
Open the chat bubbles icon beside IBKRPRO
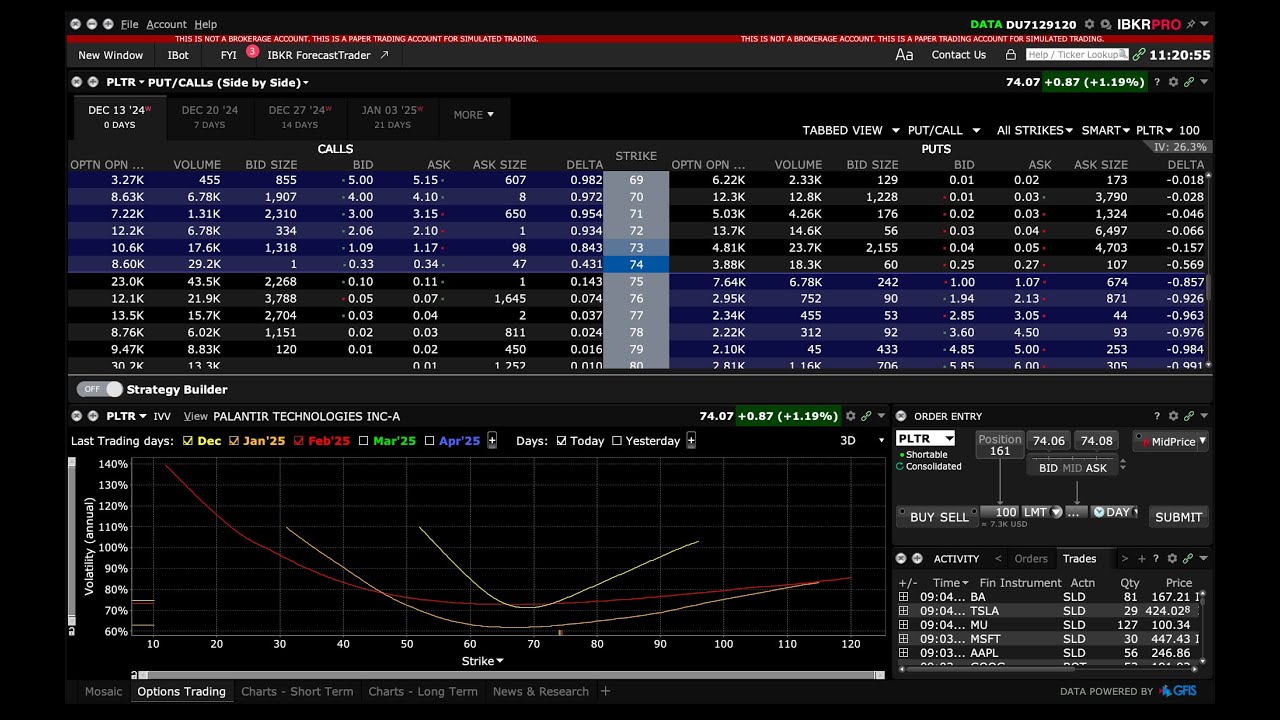(x=1105, y=24)
